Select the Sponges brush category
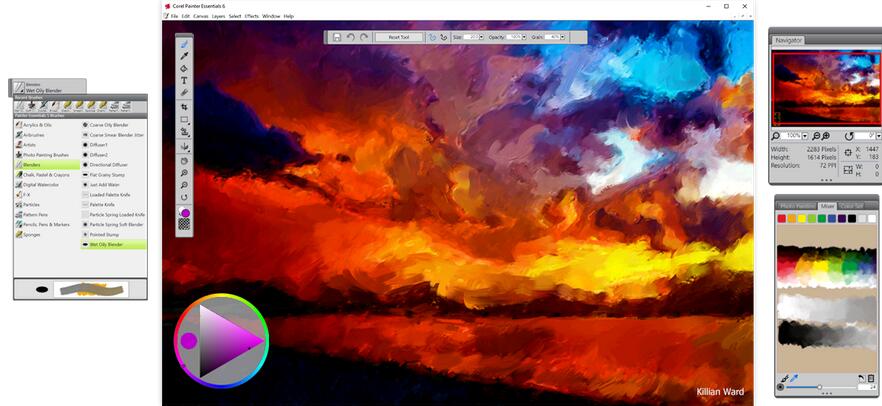This screenshot has width=882, height=406. (x=47, y=234)
